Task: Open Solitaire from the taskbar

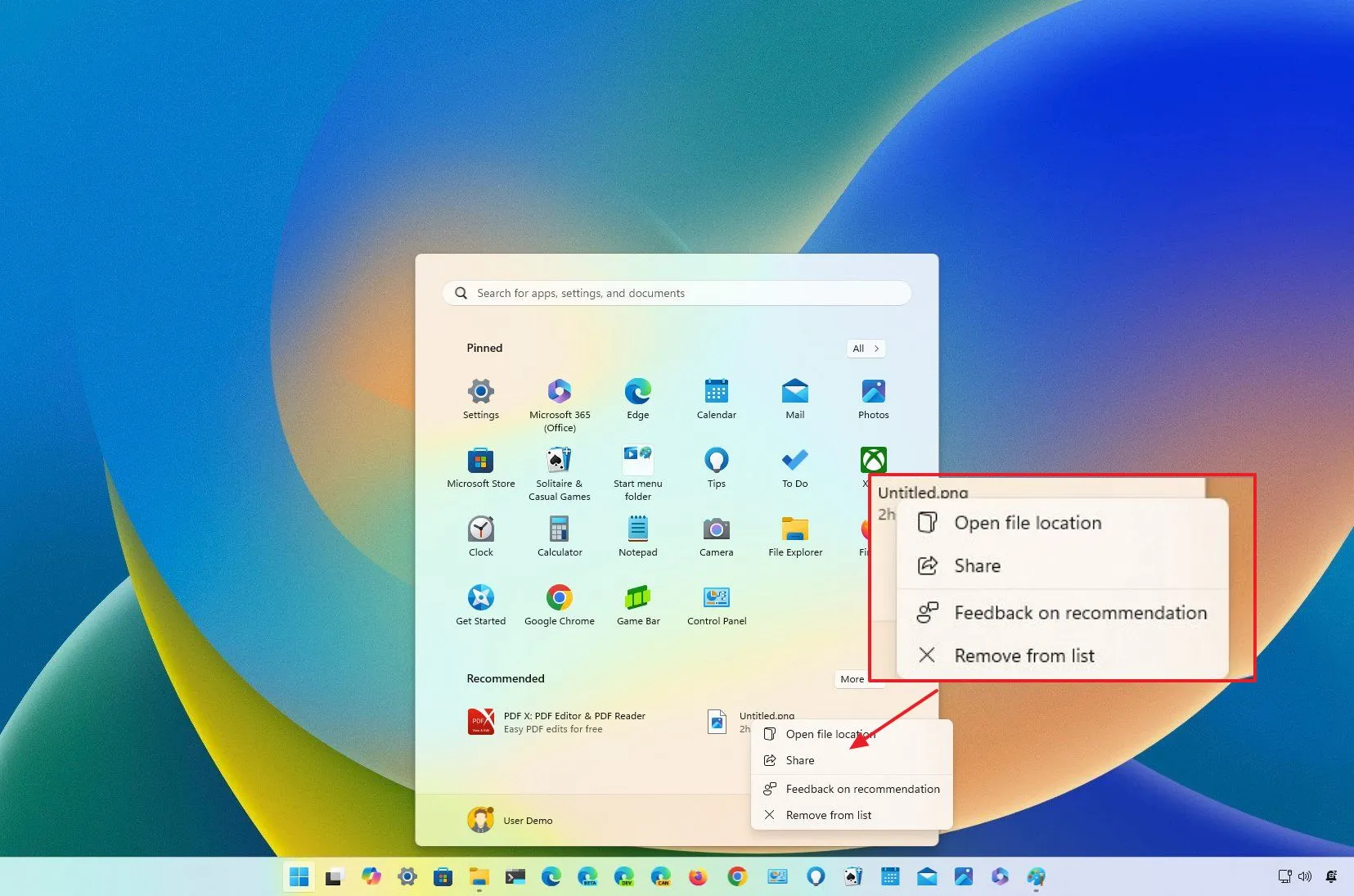Action: (852, 877)
